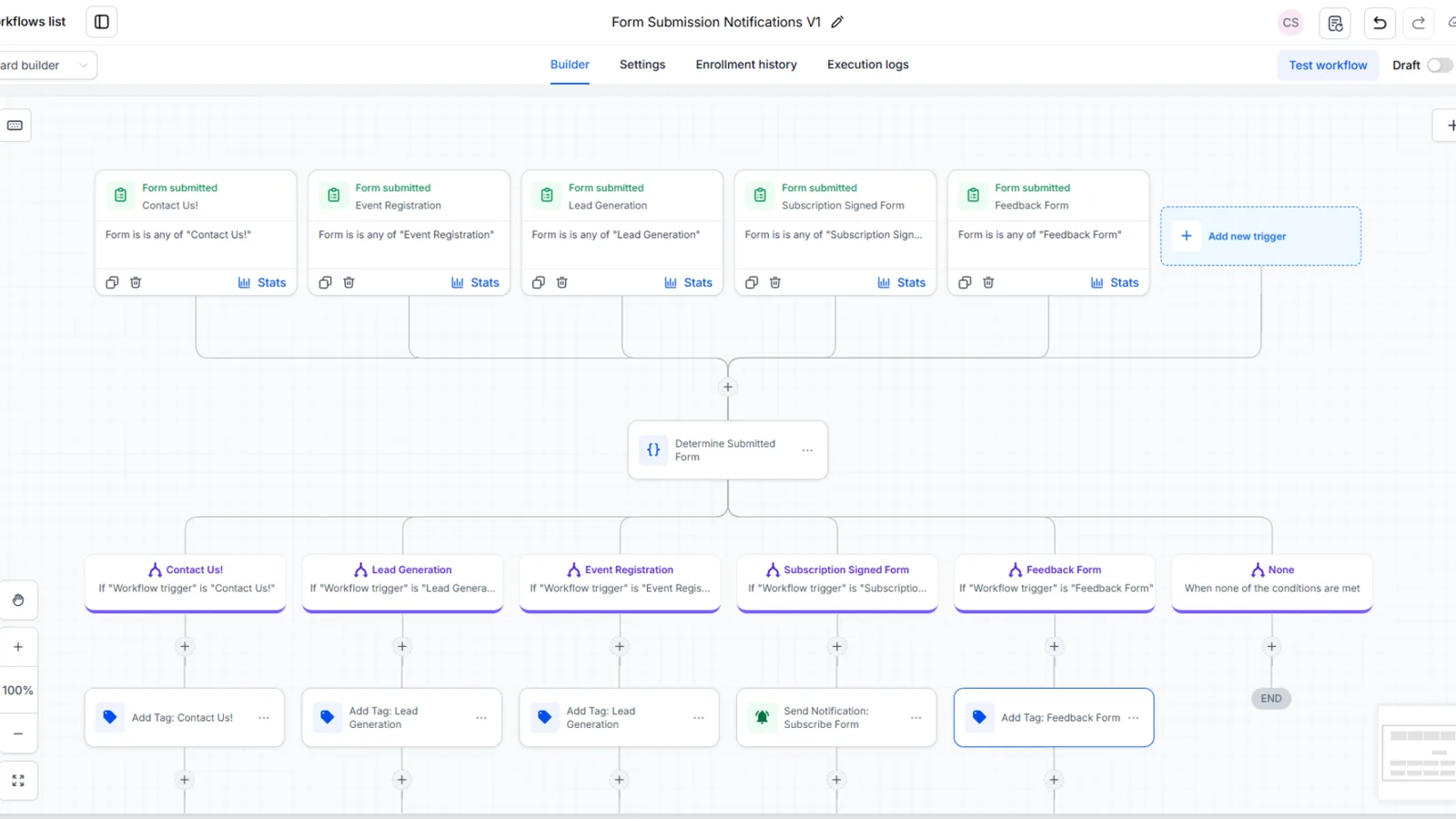Open options for Add Tag: Feedback Form

pos(1134,718)
